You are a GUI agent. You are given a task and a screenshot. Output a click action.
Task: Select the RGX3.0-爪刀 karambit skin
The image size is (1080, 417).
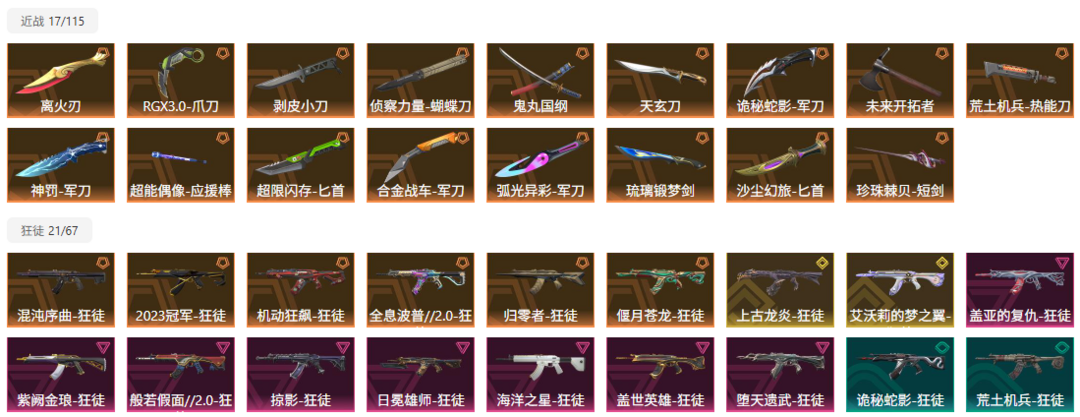coord(180,81)
